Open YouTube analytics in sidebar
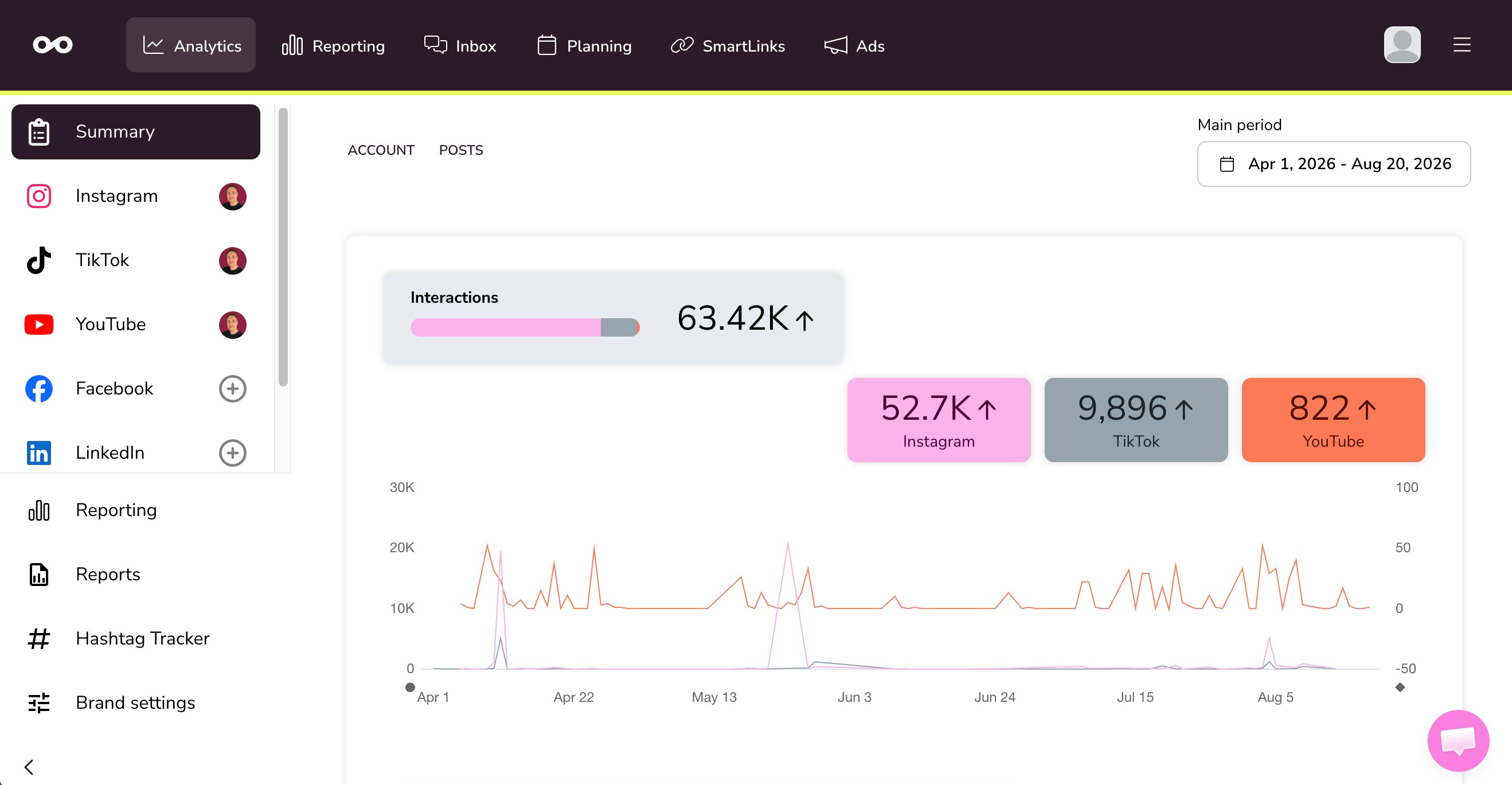Viewport: 1512px width, 785px height. click(x=135, y=324)
